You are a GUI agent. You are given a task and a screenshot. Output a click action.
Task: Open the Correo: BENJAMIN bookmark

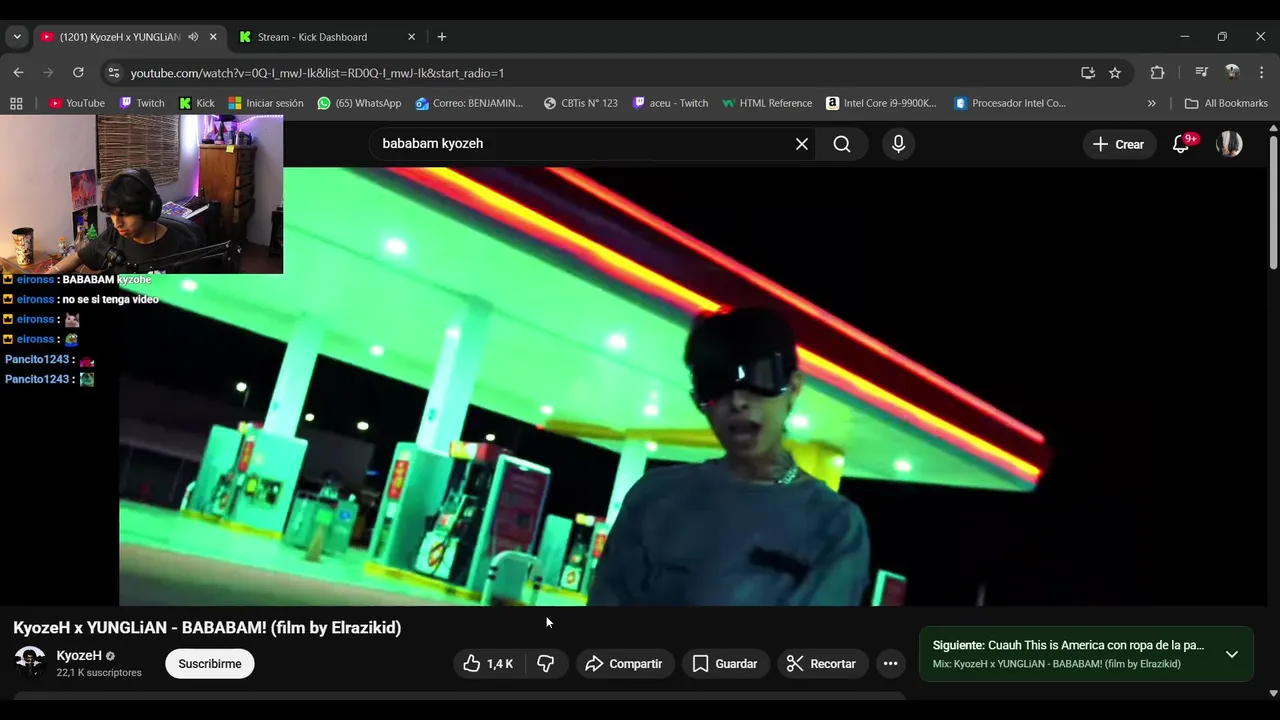pyautogui.click(x=469, y=103)
